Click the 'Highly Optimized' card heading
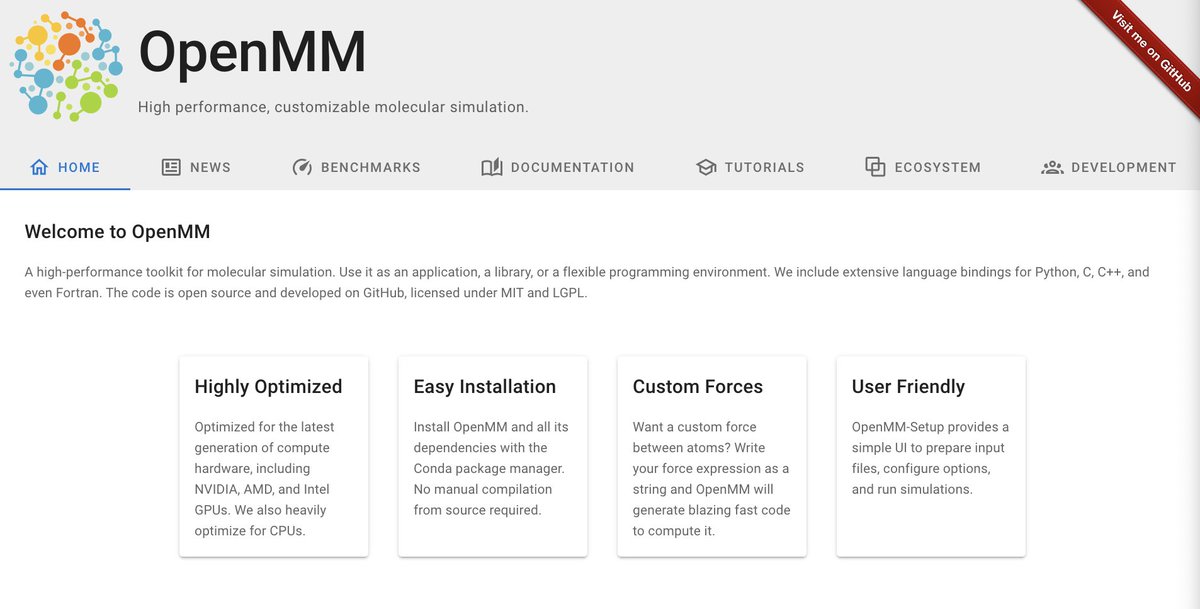Screen dimensions: 1200x609 [x=268, y=387]
